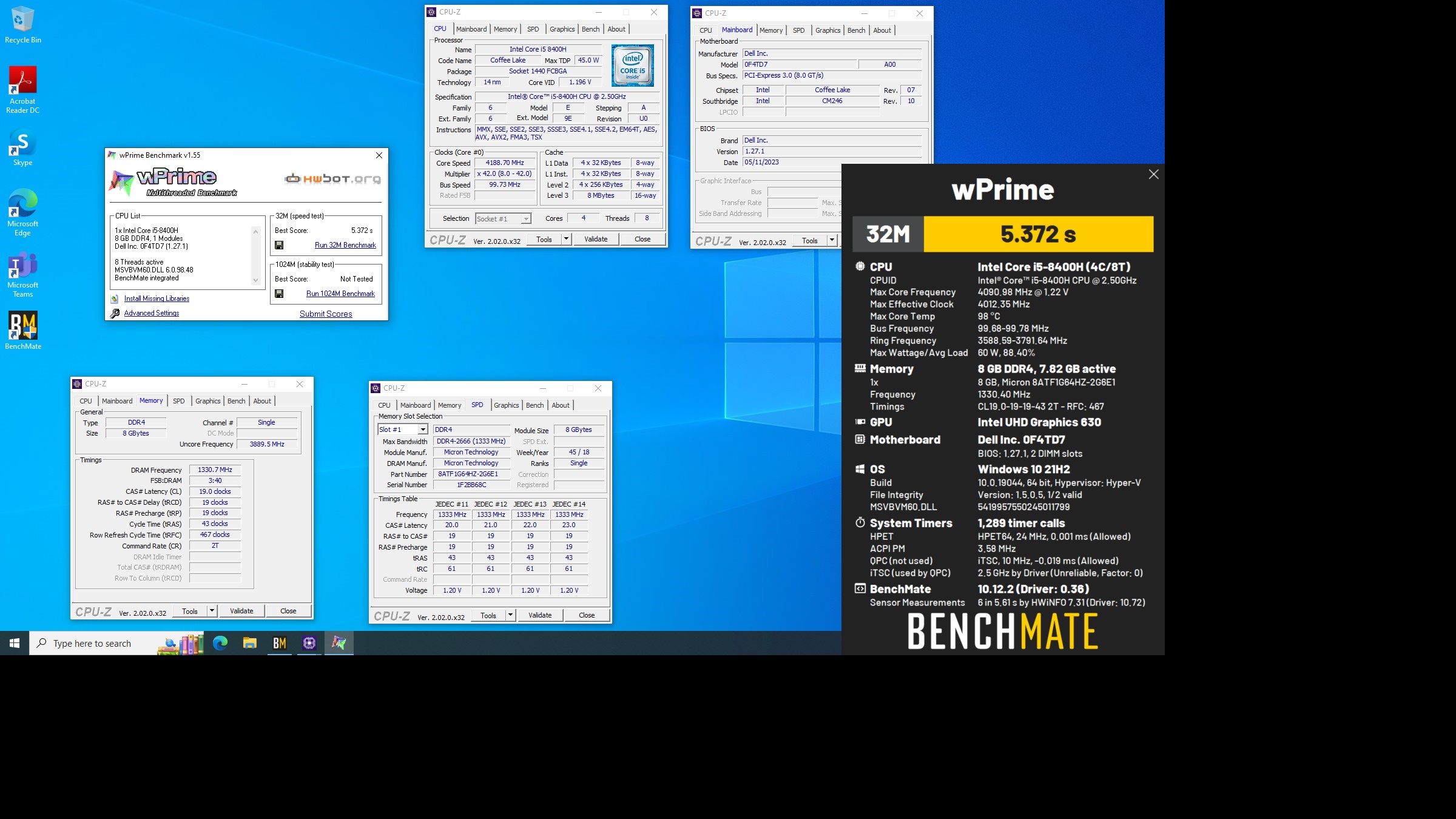Select SPD tab in CPU-Z Memory window
The image size is (1456, 819).
click(x=179, y=401)
